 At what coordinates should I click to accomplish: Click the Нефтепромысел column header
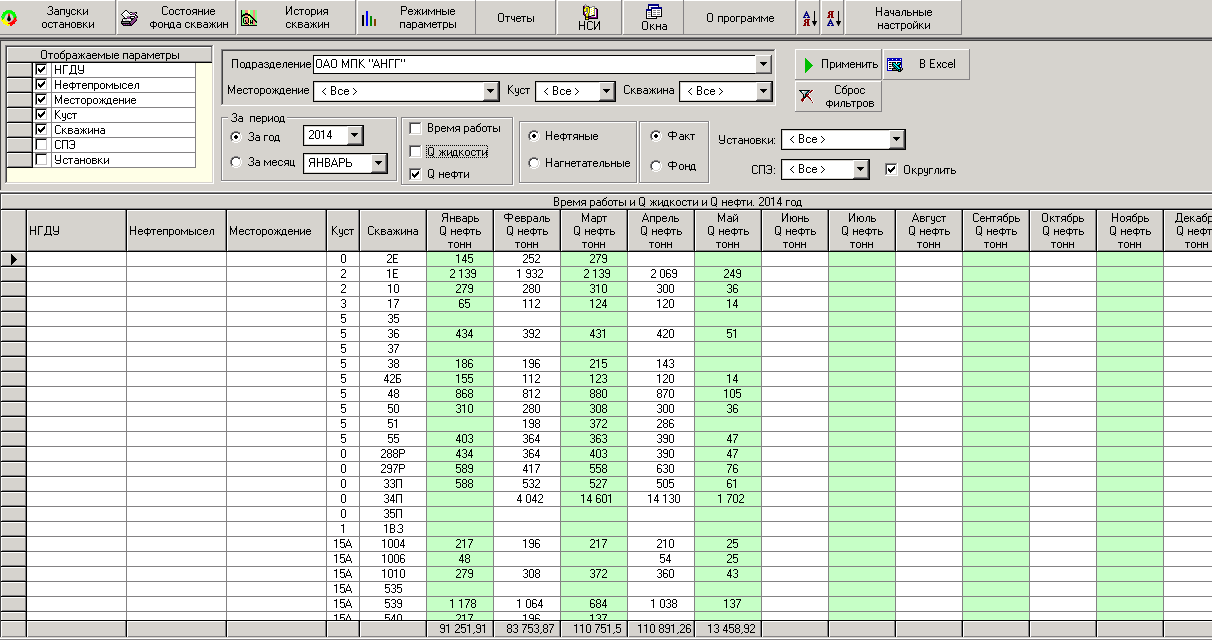point(176,231)
